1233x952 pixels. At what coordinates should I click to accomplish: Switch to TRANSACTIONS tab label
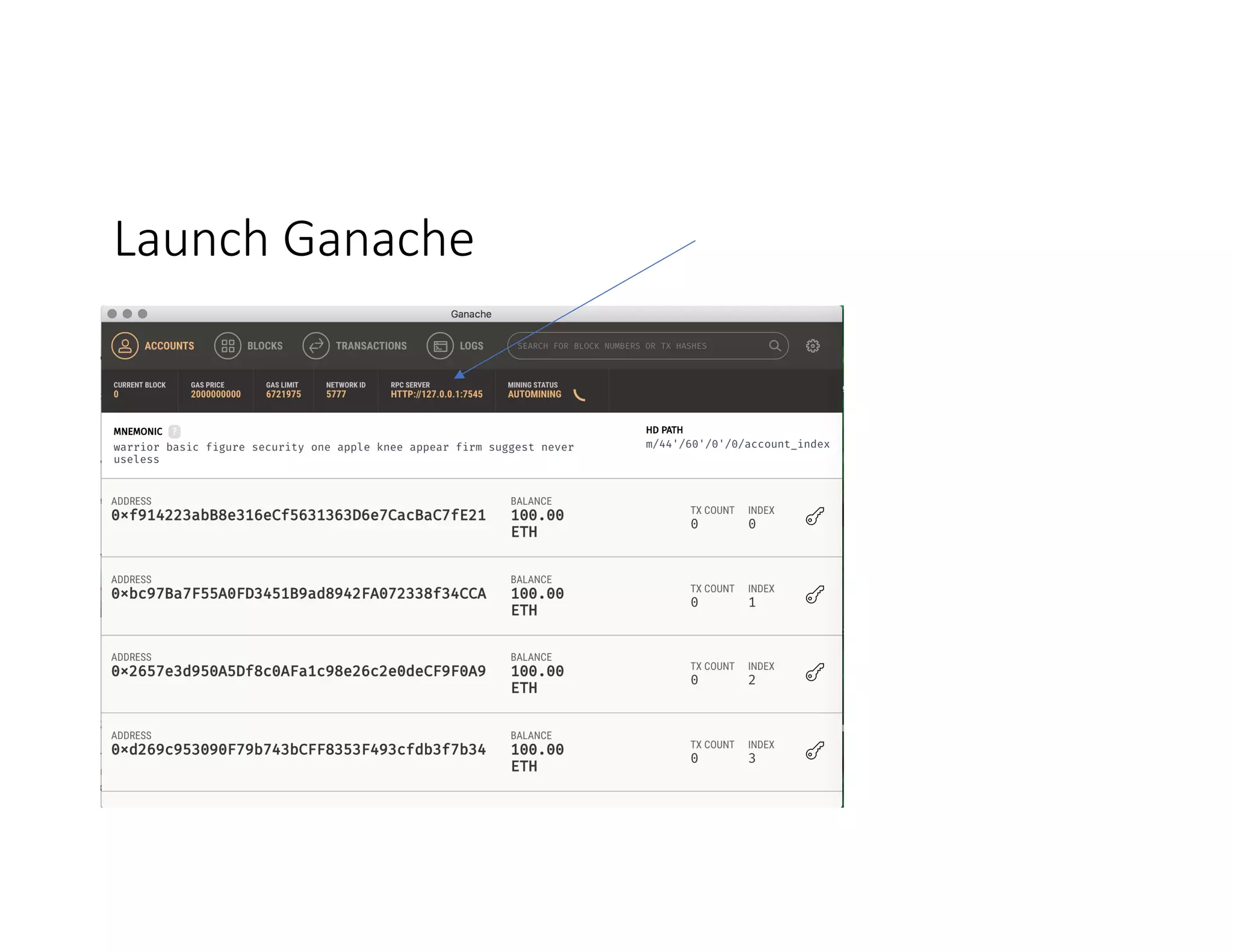[371, 346]
